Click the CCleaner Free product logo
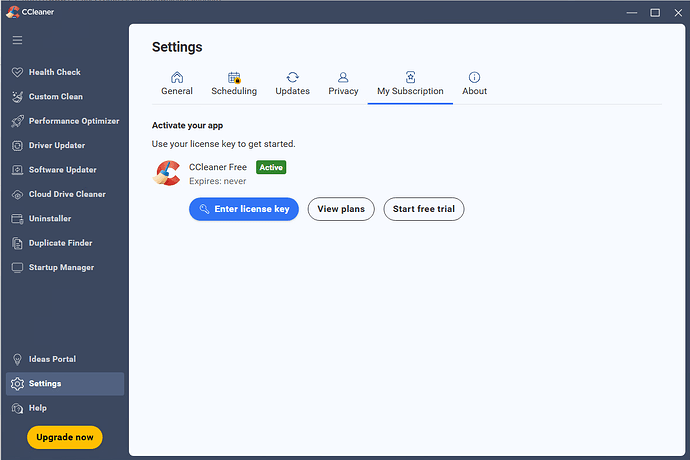Image resolution: width=690 pixels, height=460 pixels. click(x=167, y=173)
